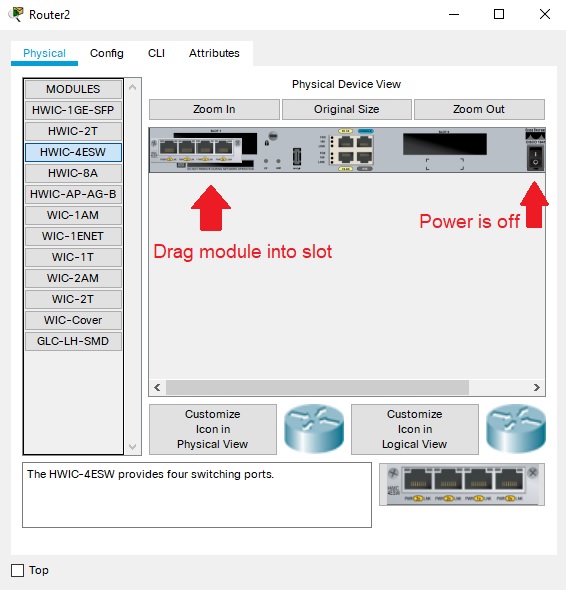Click the device view left scroll arrow

click(157, 388)
